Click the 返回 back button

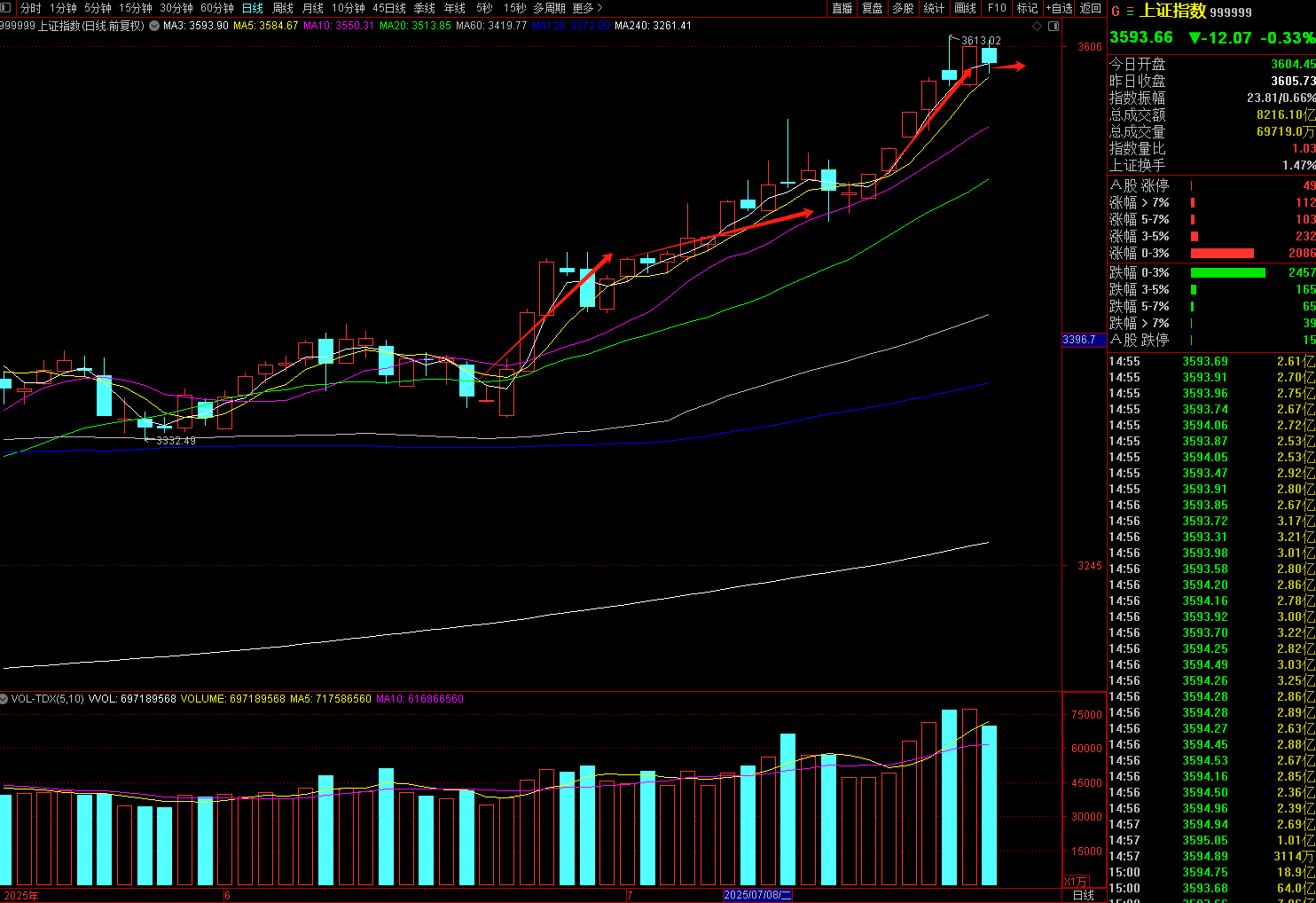click(1091, 8)
